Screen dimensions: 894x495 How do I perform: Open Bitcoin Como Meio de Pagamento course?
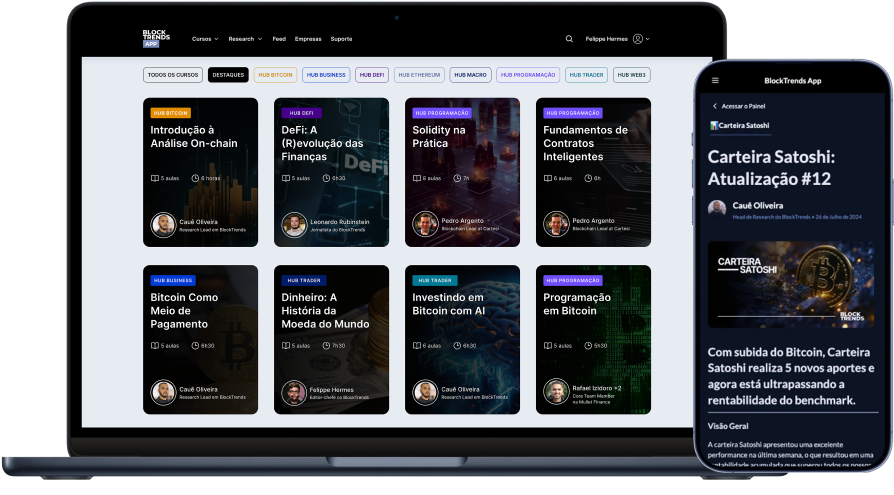point(200,339)
